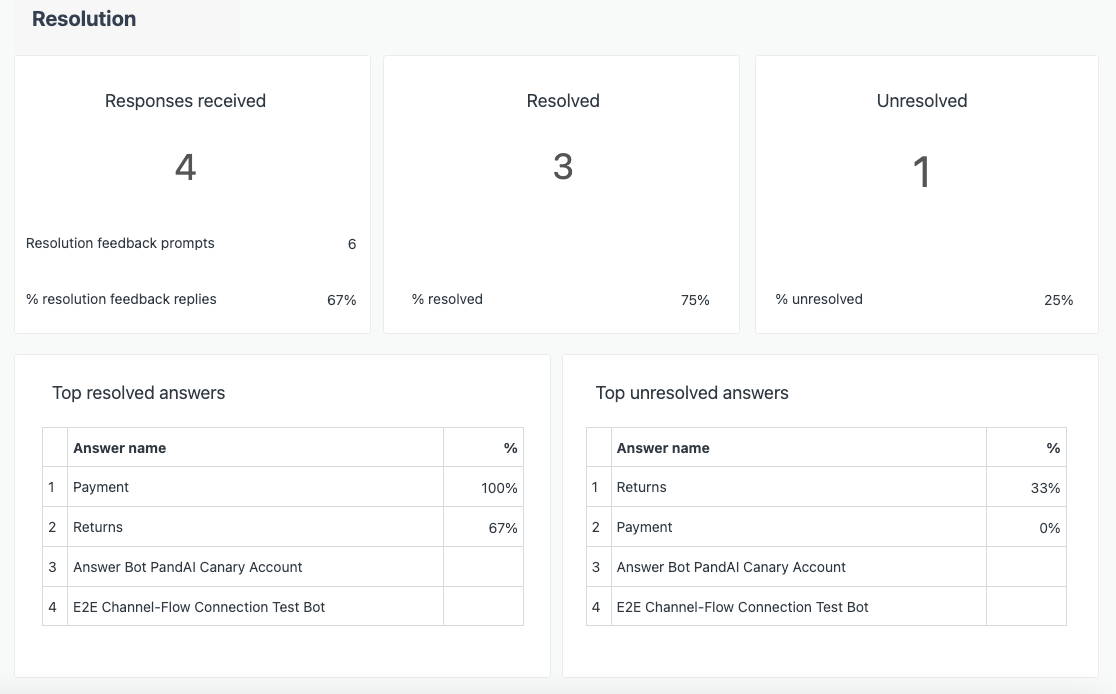The height and width of the screenshot is (694, 1116).
Task: Select the Resolution tab
Action: 84,18
